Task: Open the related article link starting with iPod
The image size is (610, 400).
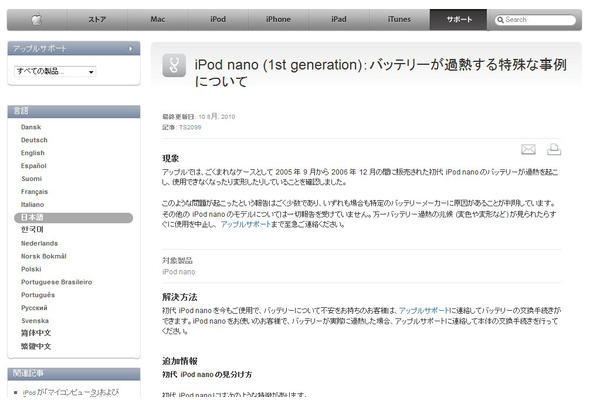Action: click(x=71, y=392)
